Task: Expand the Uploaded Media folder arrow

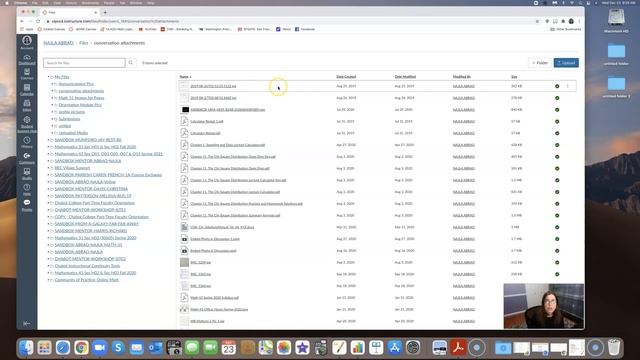Action: click(52, 133)
